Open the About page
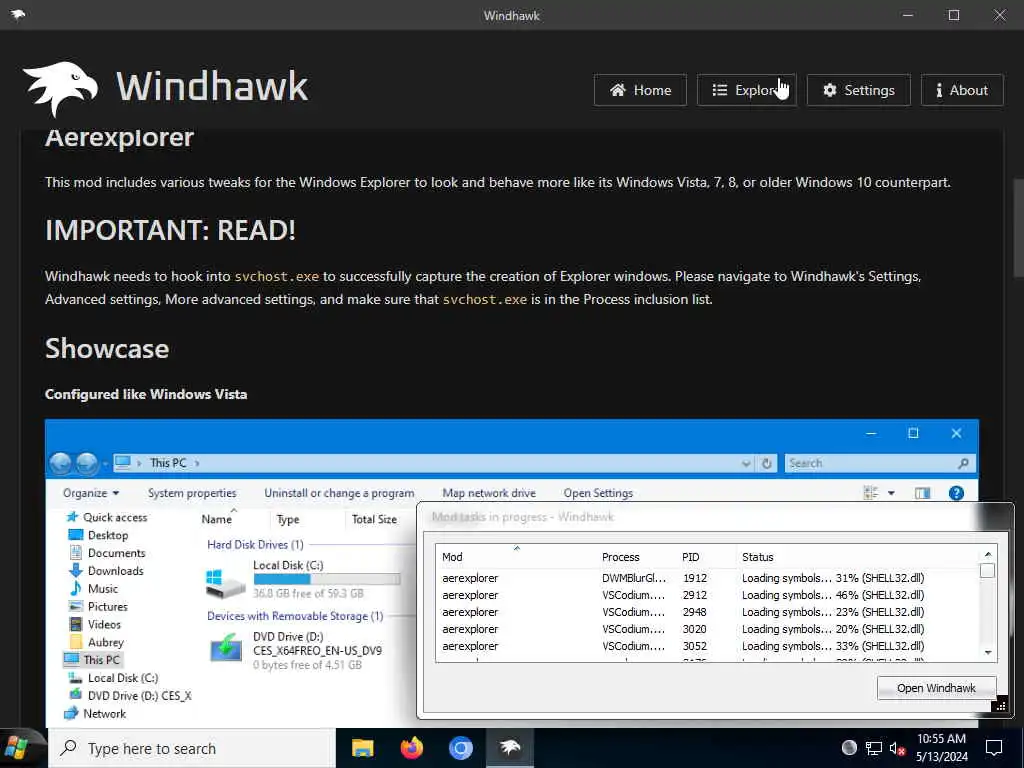This screenshot has width=1024, height=768. (x=962, y=90)
